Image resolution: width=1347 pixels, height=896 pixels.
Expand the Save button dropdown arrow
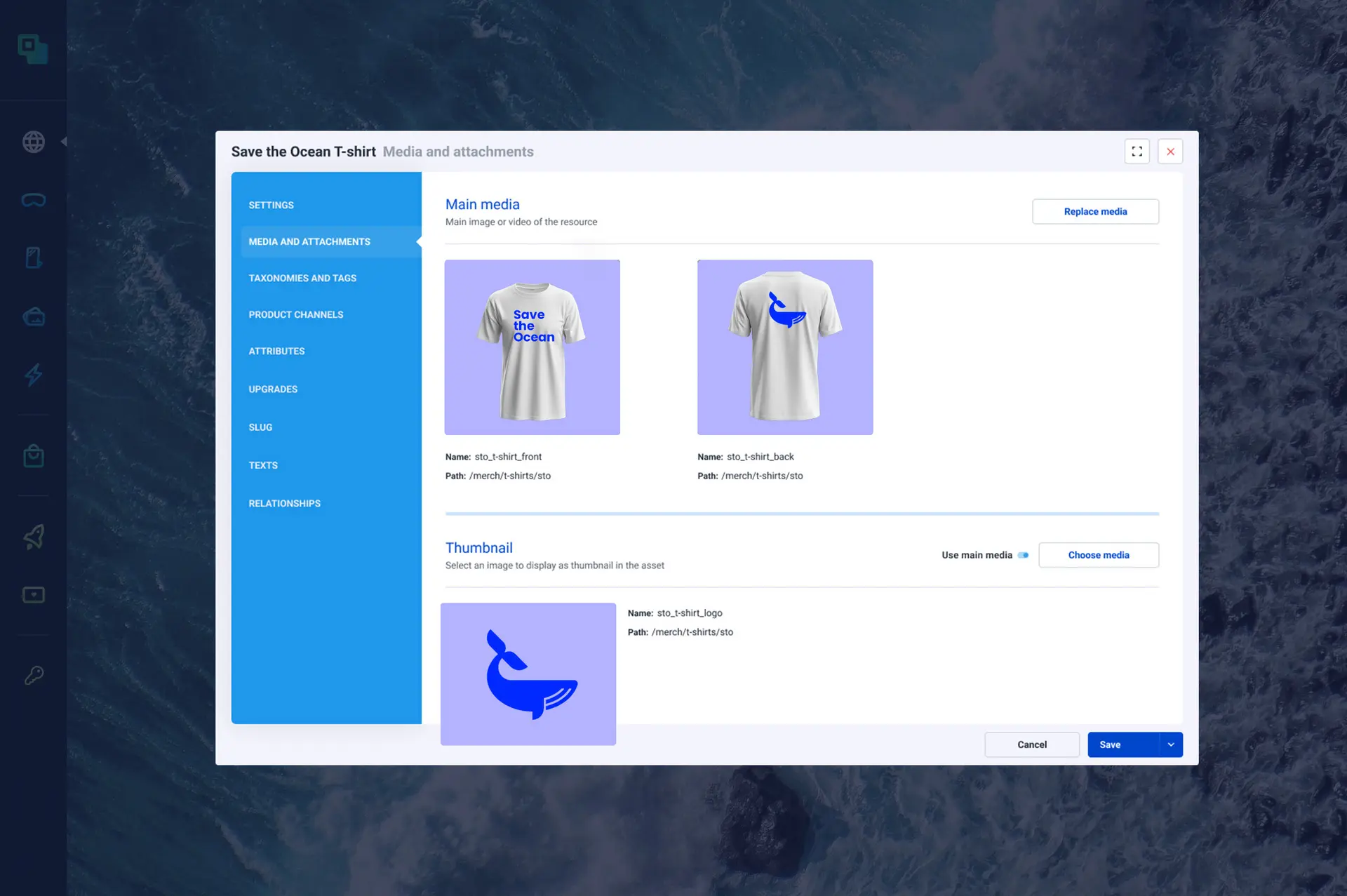click(x=1170, y=744)
